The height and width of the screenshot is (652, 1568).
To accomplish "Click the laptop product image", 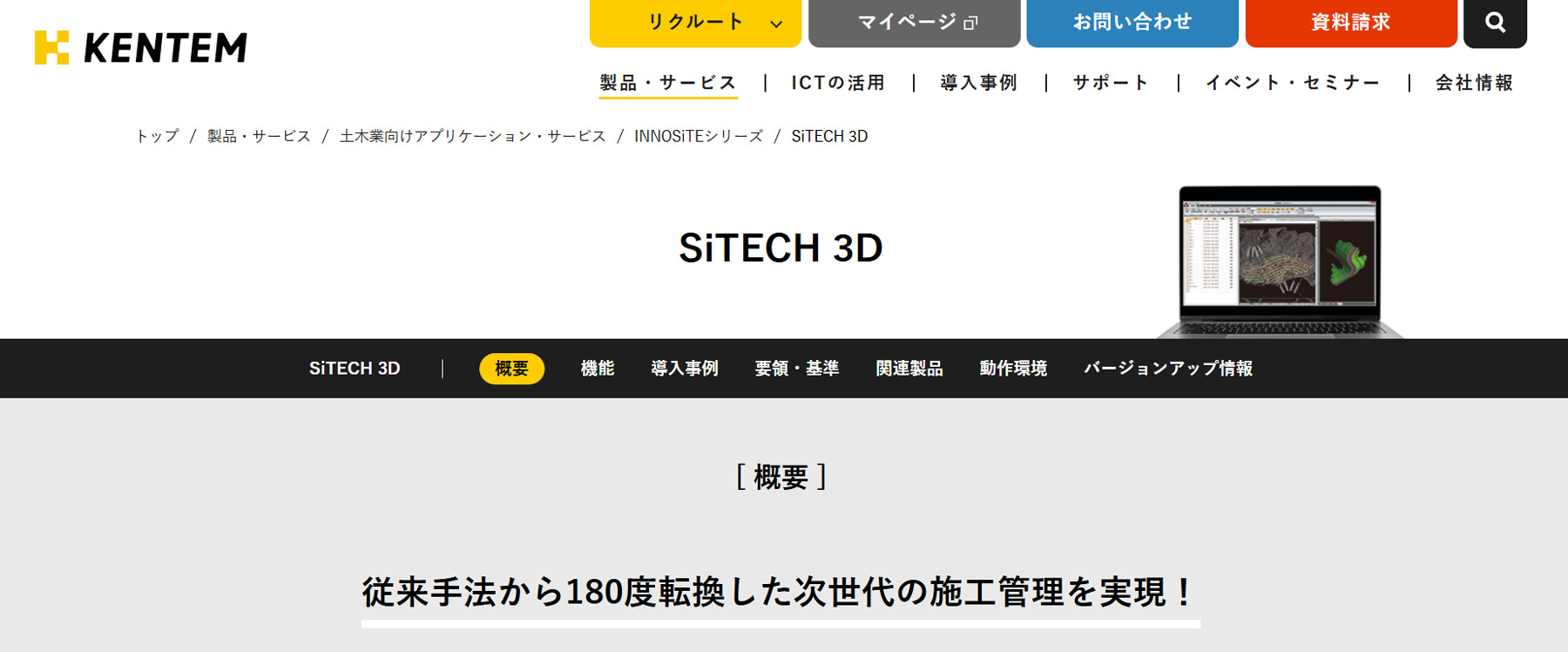I will pos(1280,261).
